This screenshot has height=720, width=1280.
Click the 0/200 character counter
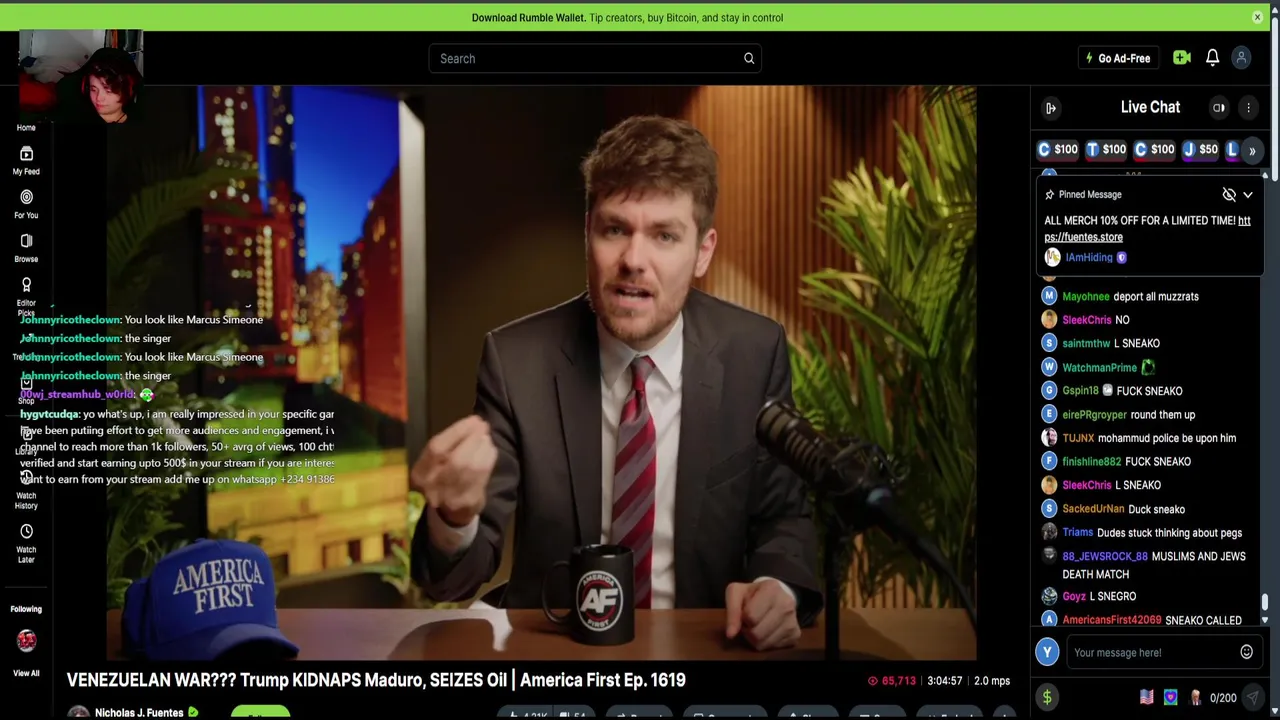tap(1223, 698)
